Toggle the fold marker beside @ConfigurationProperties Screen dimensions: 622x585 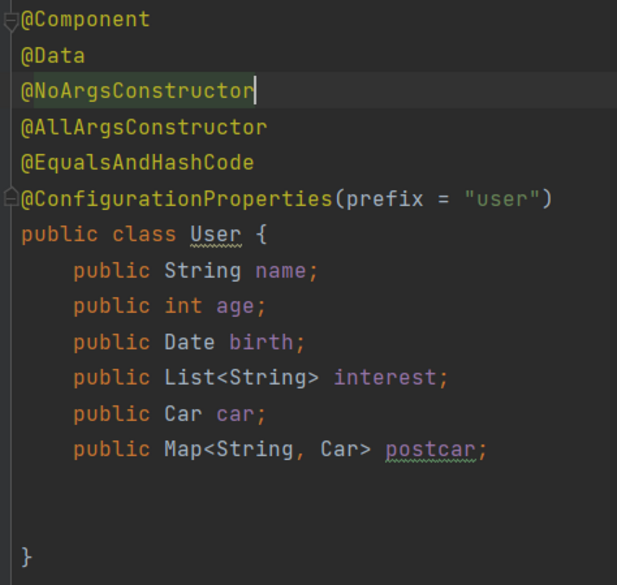[x=10, y=196]
